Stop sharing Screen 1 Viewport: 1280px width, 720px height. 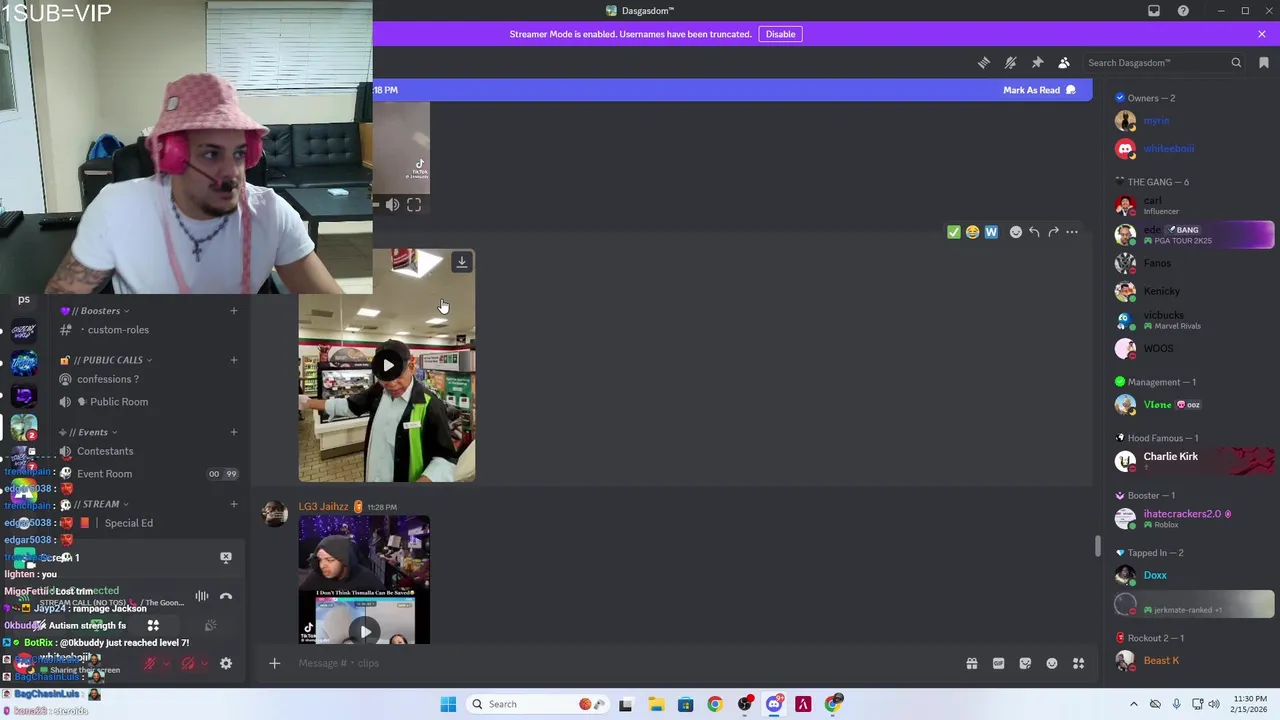226,558
